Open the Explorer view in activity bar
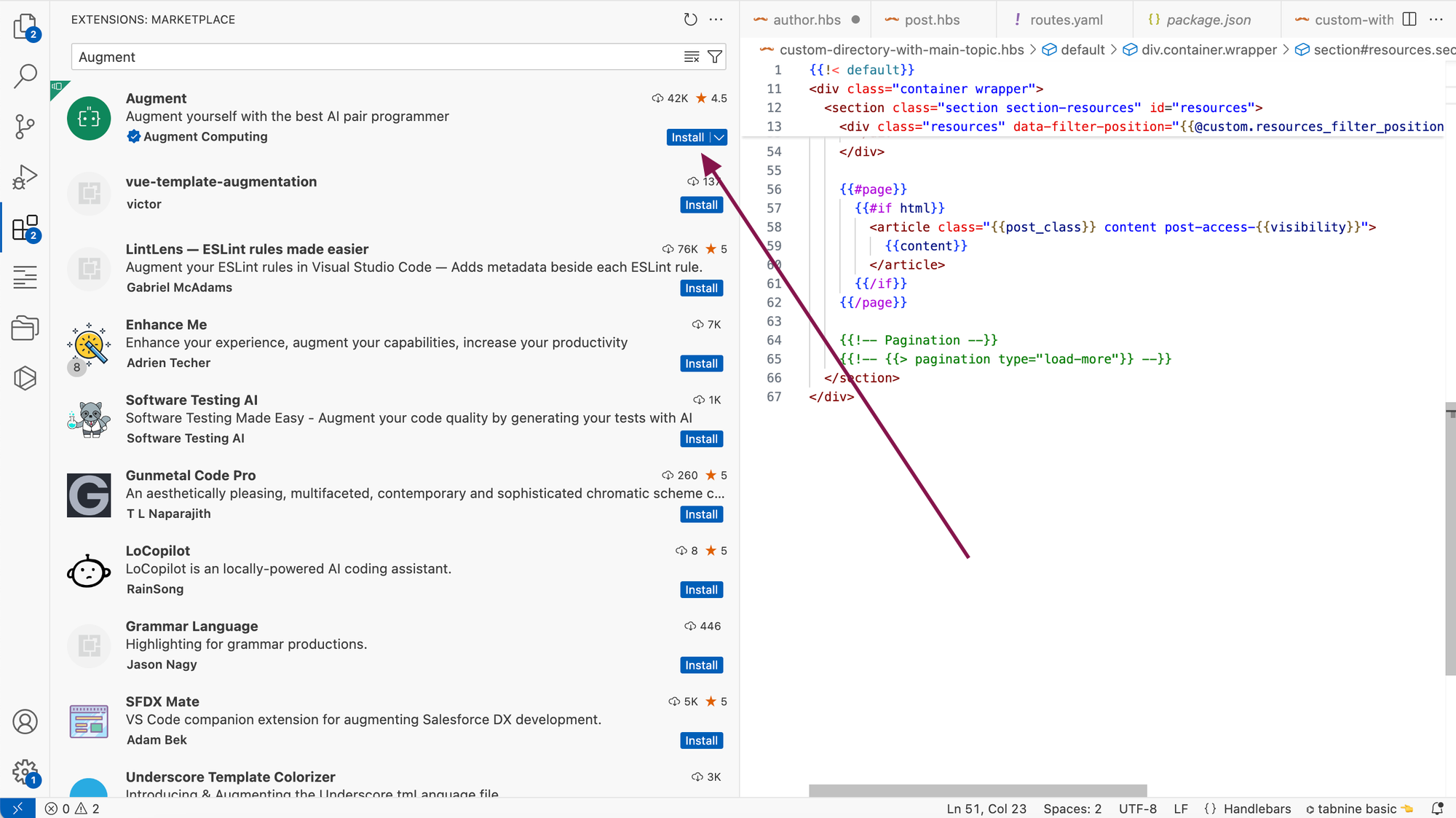Screen dimensions: 1456x818 tap(25, 27)
